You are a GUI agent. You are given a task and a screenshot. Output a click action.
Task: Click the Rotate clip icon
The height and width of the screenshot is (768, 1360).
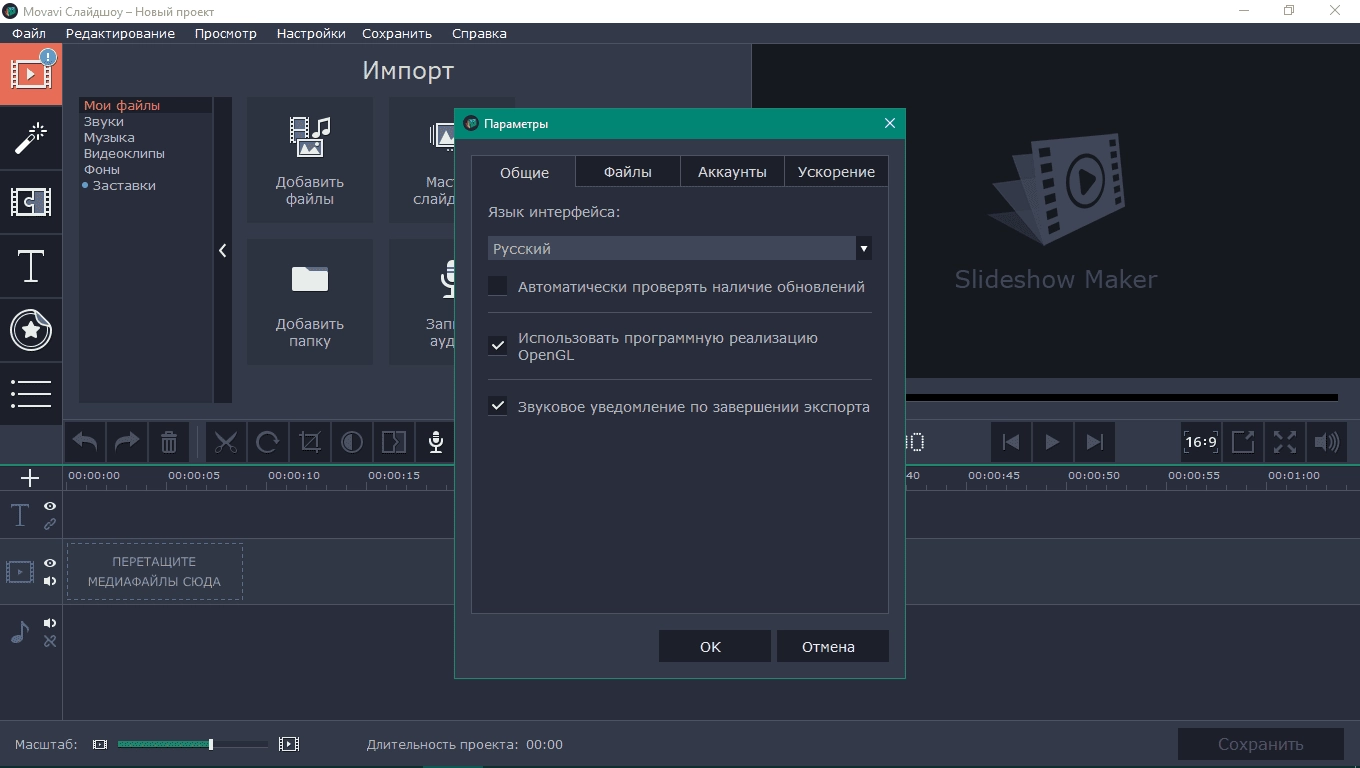click(268, 442)
